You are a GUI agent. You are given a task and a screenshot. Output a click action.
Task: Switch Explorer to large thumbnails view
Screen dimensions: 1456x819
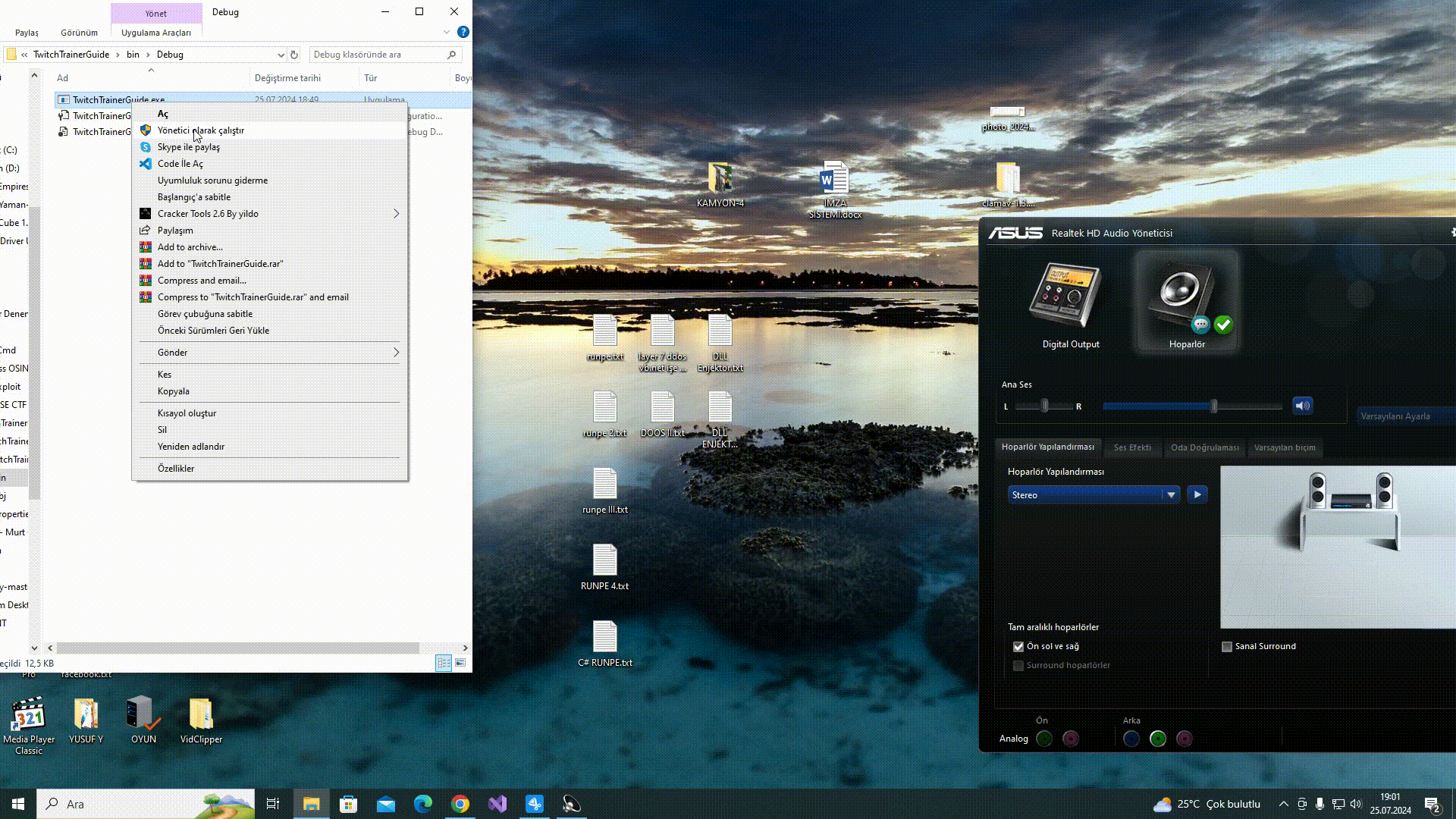pyautogui.click(x=460, y=663)
